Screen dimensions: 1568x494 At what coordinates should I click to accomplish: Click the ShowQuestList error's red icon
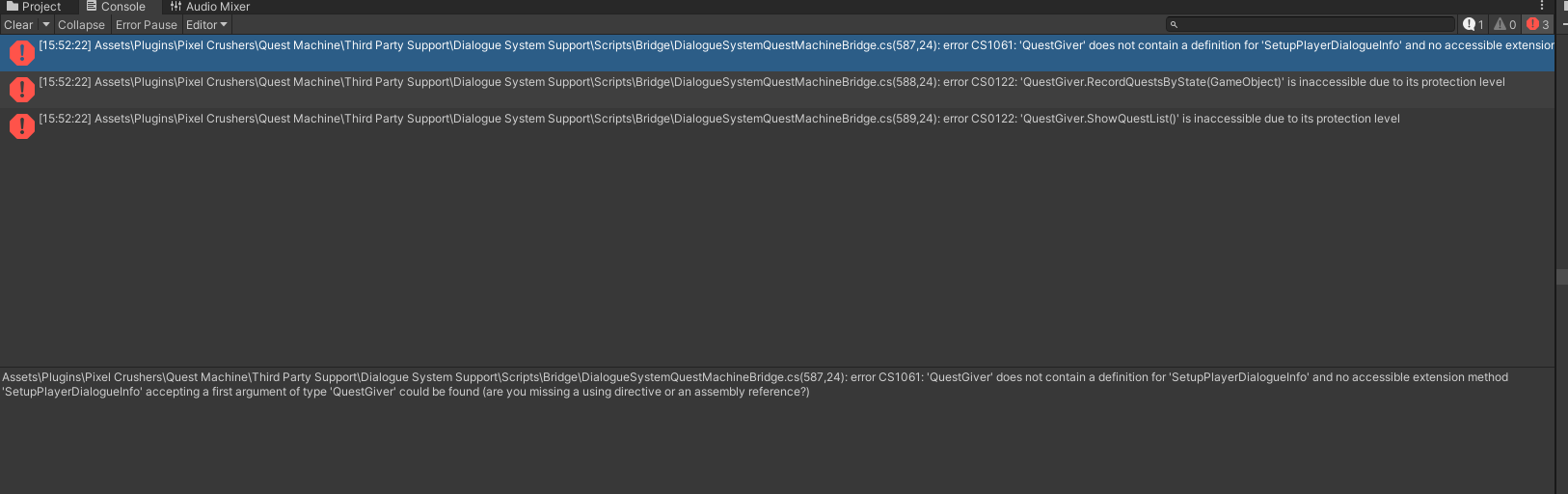(x=21, y=125)
